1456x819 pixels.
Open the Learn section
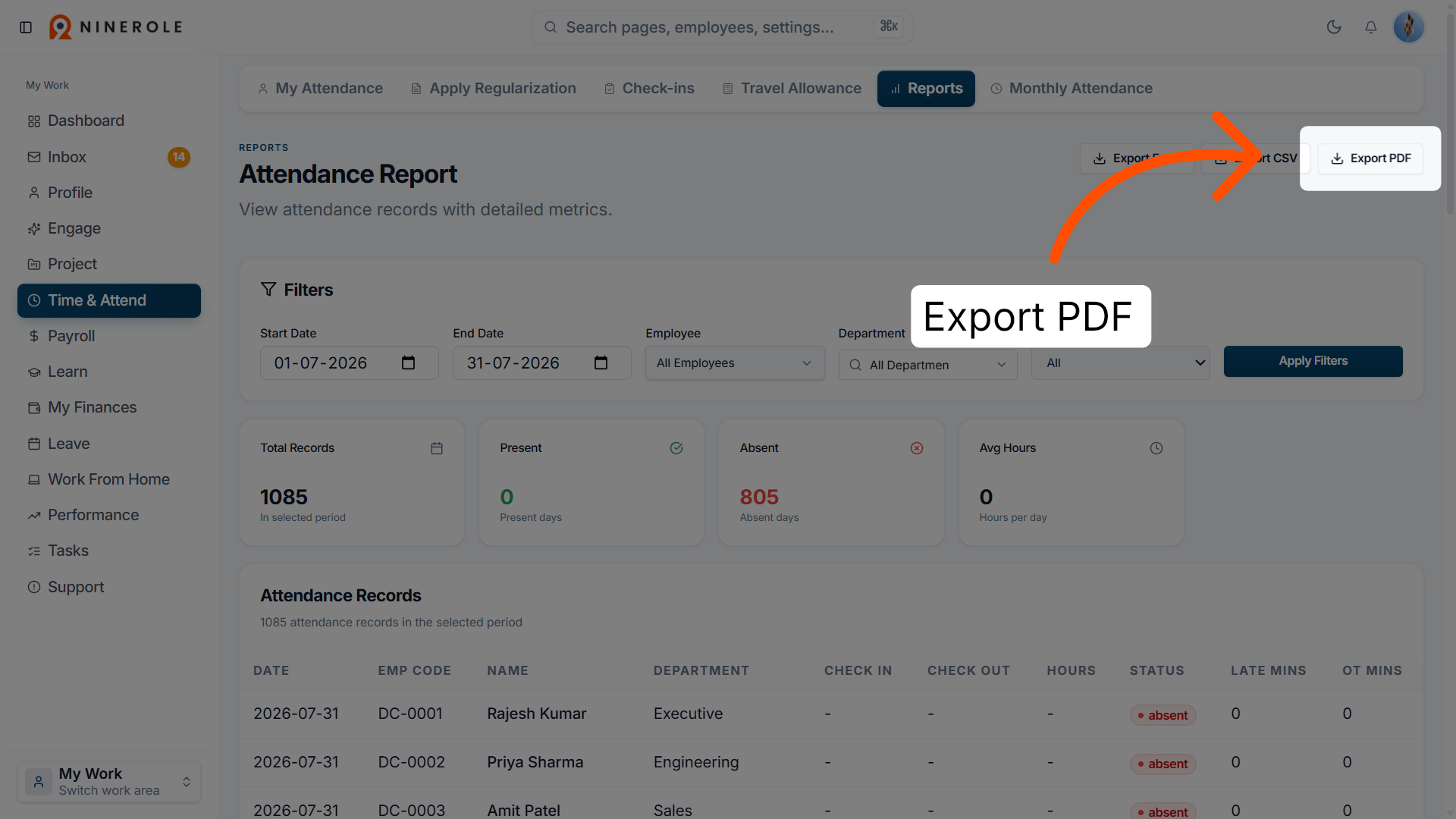[108, 372]
